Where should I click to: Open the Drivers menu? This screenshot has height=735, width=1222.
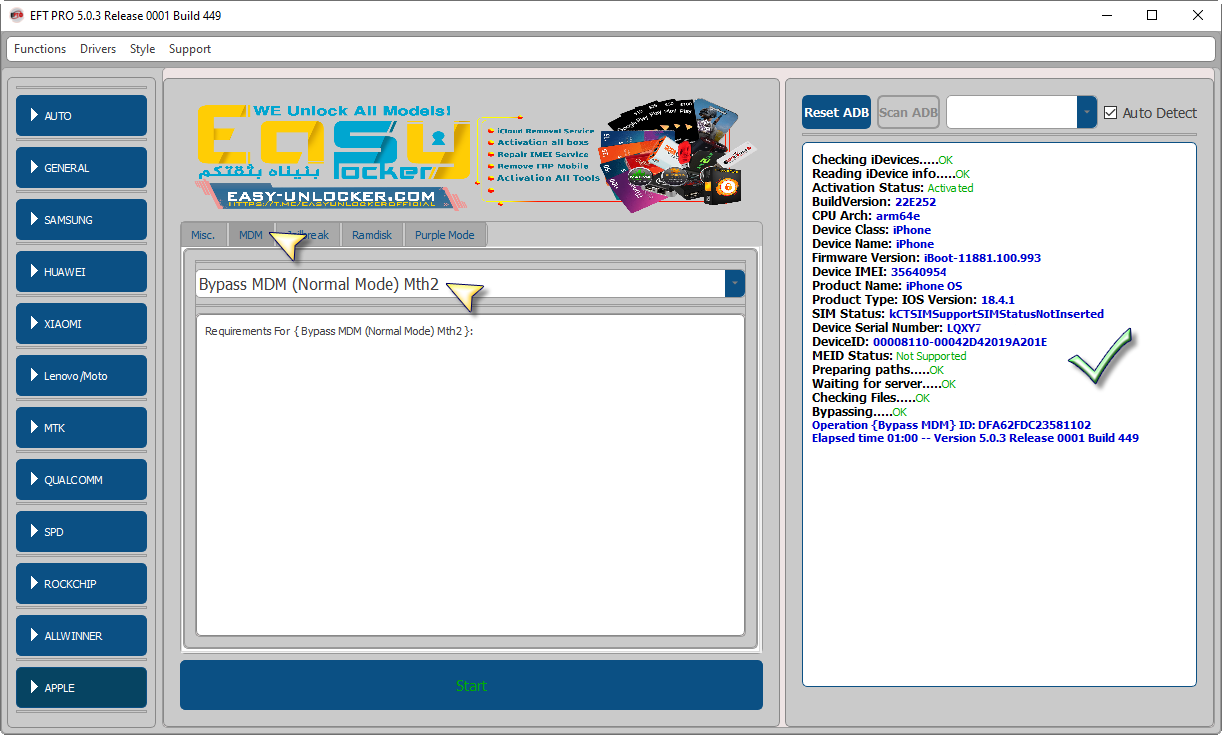[x=98, y=49]
